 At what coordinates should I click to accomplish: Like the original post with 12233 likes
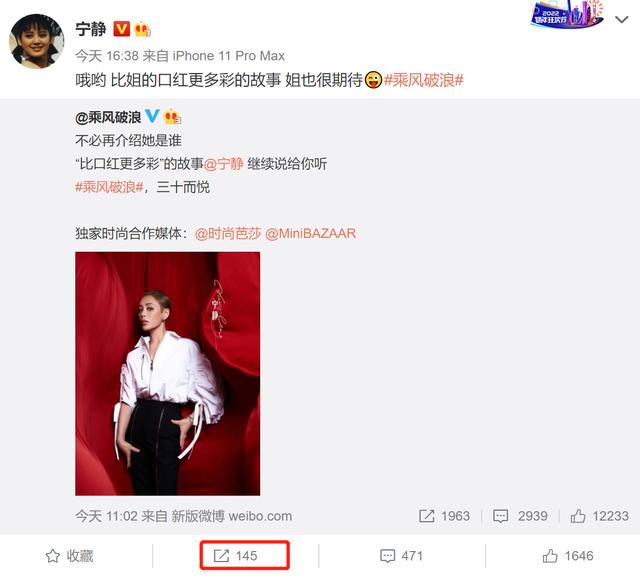coord(599,516)
